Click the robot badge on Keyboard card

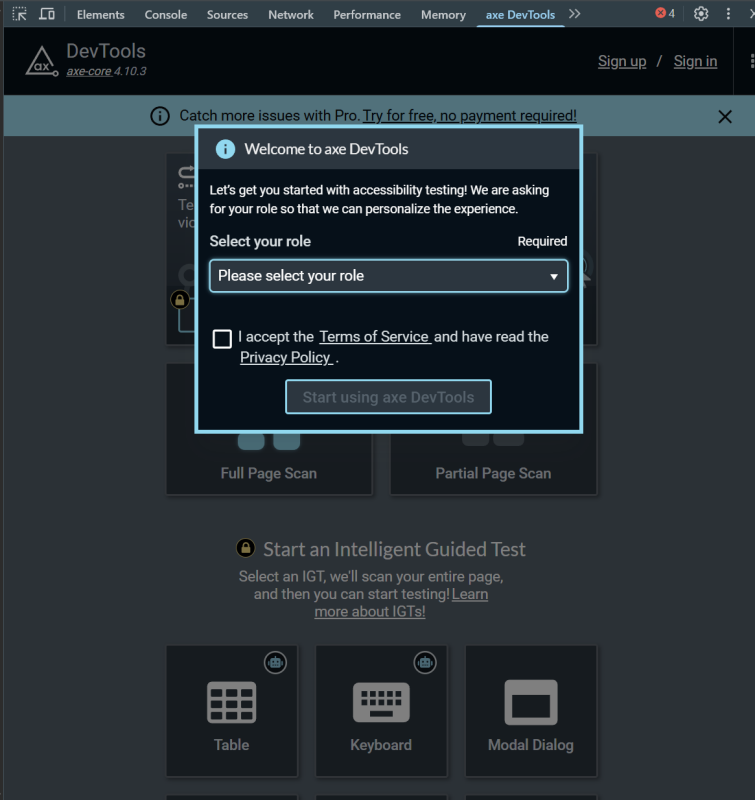425,663
